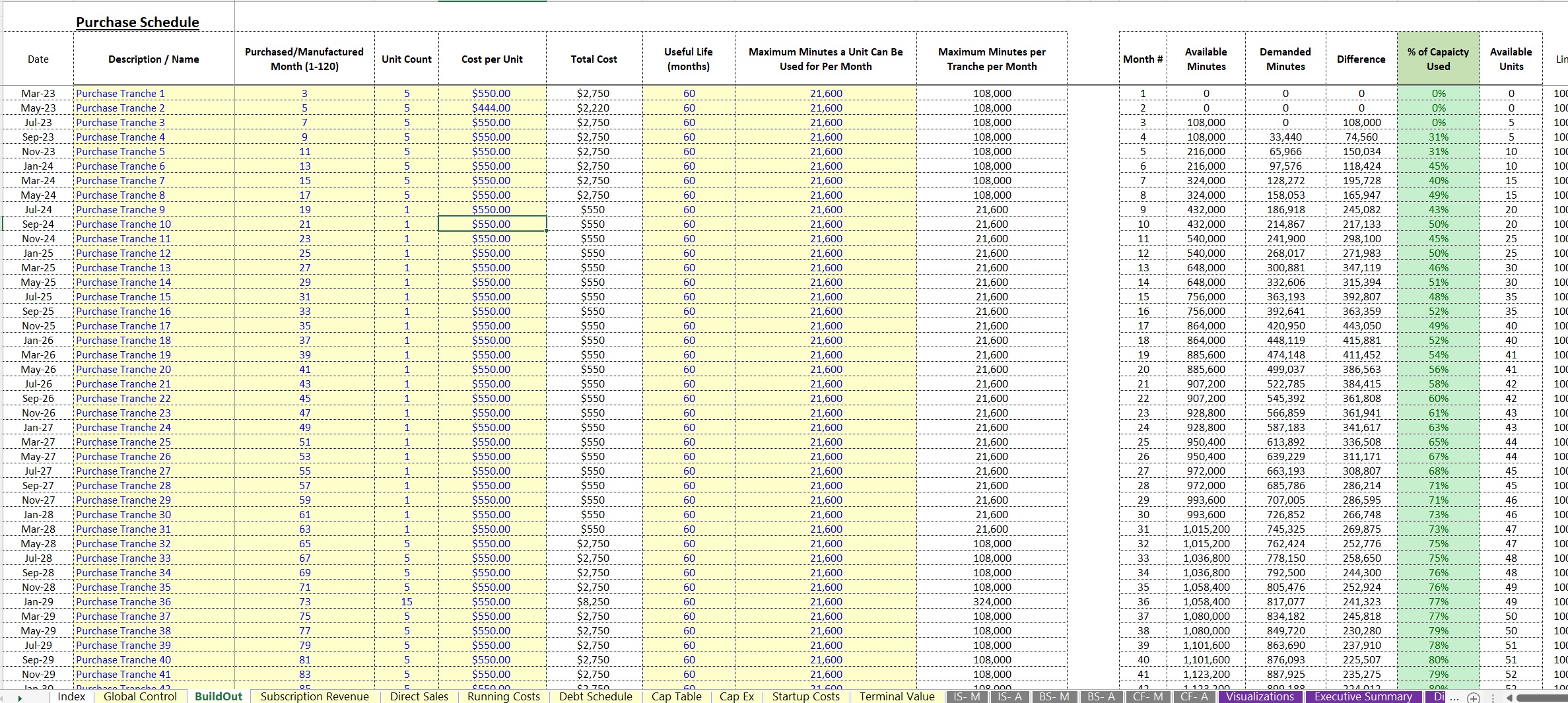Add a new sheet with plus icon
This screenshot has width=1568, height=703.
pyautogui.click(x=1473, y=697)
